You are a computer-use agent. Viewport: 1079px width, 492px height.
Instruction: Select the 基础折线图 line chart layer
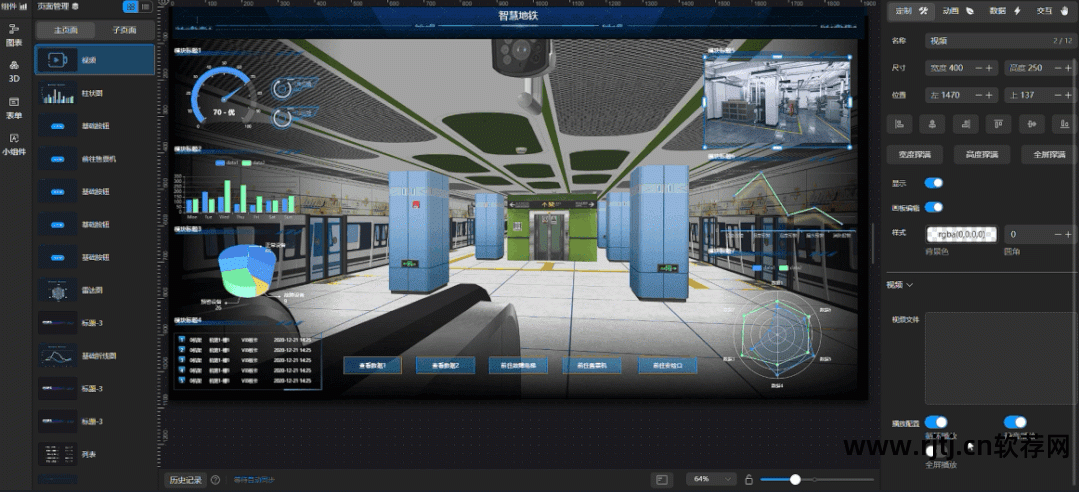[x=95, y=356]
